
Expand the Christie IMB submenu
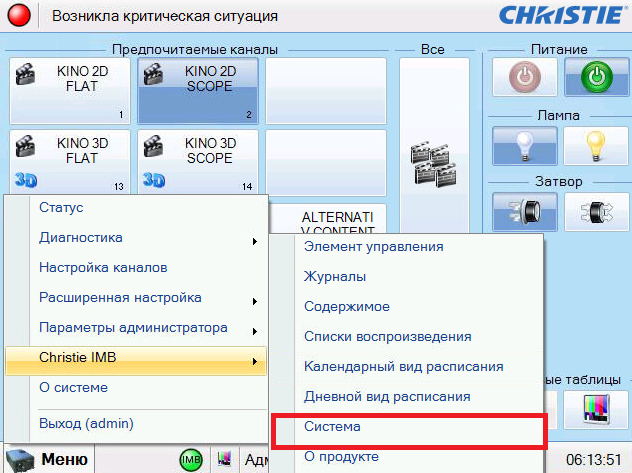coord(136,360)
